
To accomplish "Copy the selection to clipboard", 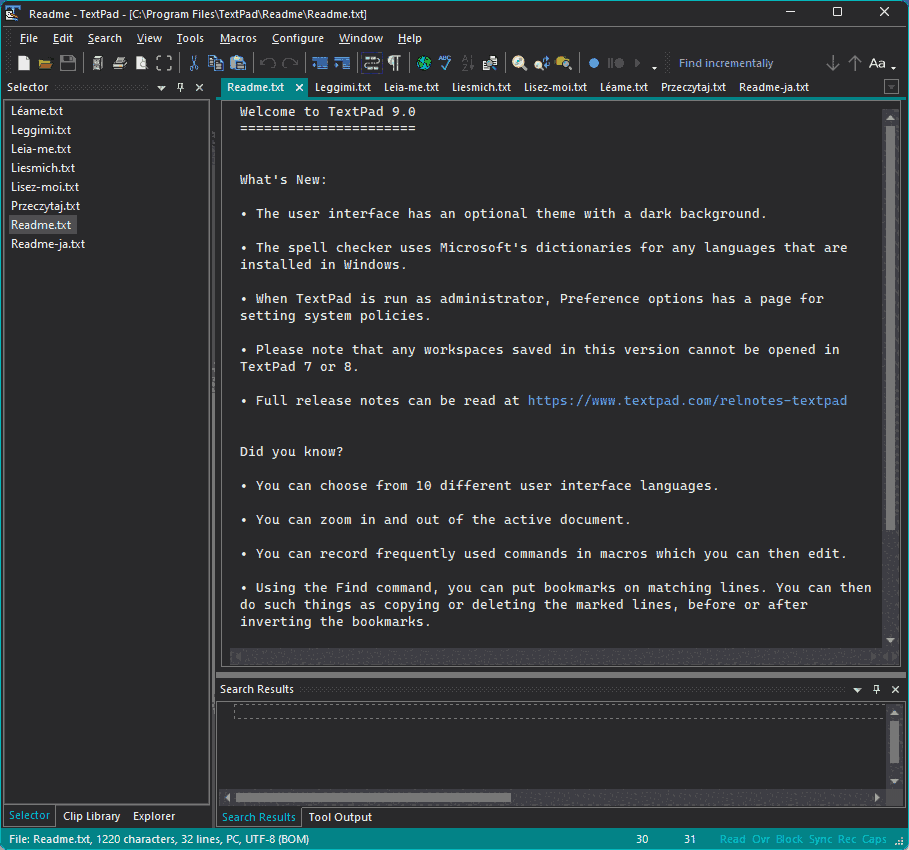I will (x=216, y=62).
